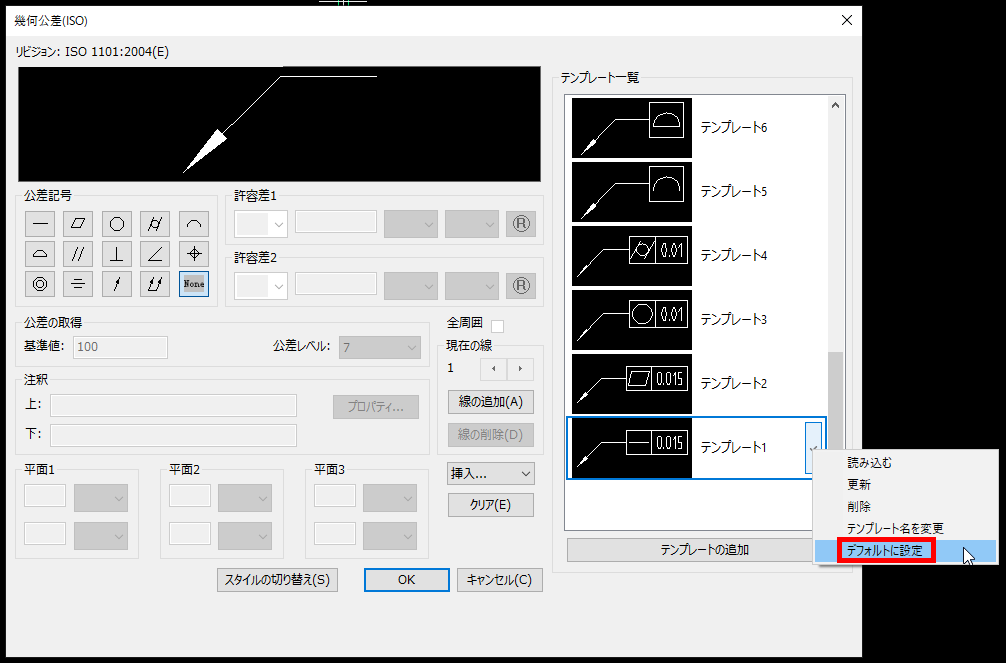This screenshot has height=663, width=1006.
Task: Click the None tolerance symbol button
Action: click(x=194, y=284)
